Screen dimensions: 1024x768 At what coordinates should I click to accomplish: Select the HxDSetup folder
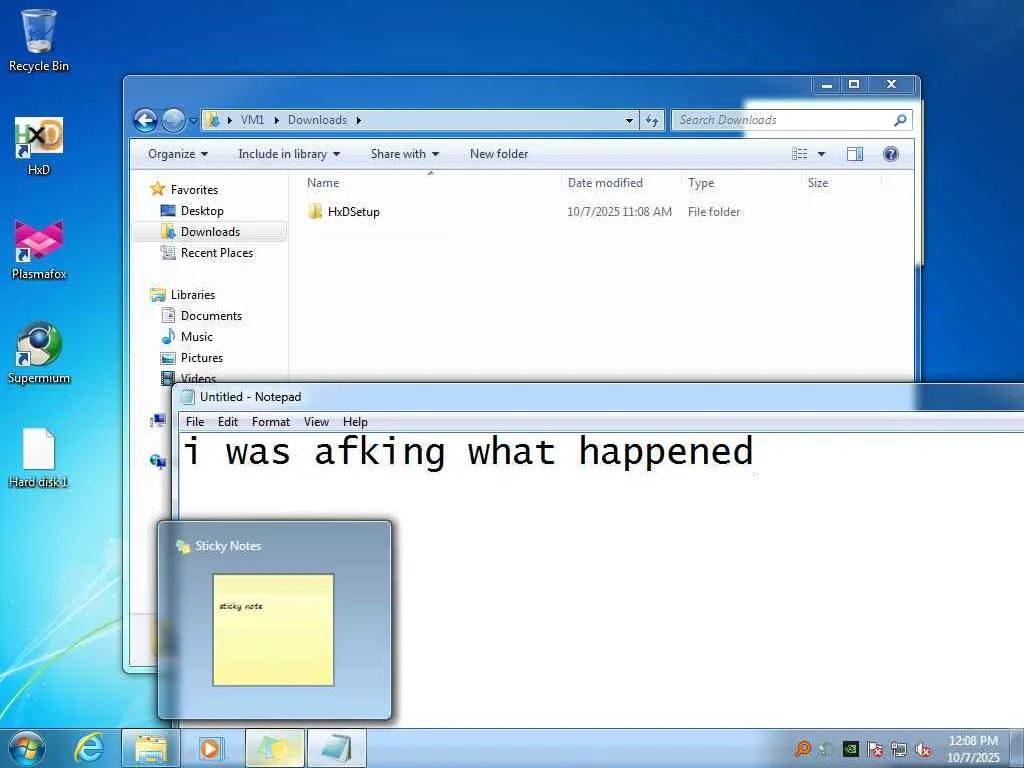(x=353, y=212)
